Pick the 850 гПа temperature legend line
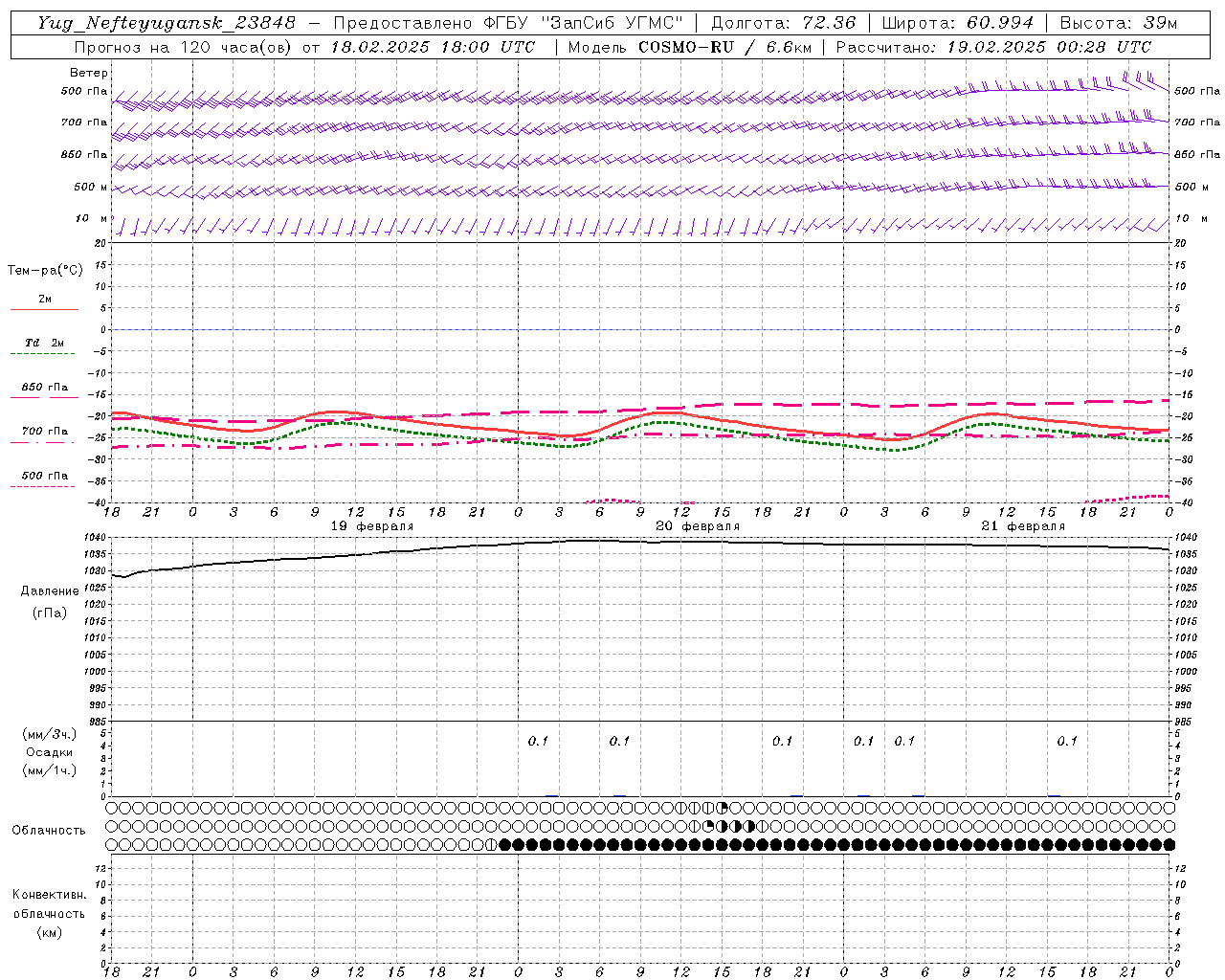The image size is (1225, 980). click(44, 397)
